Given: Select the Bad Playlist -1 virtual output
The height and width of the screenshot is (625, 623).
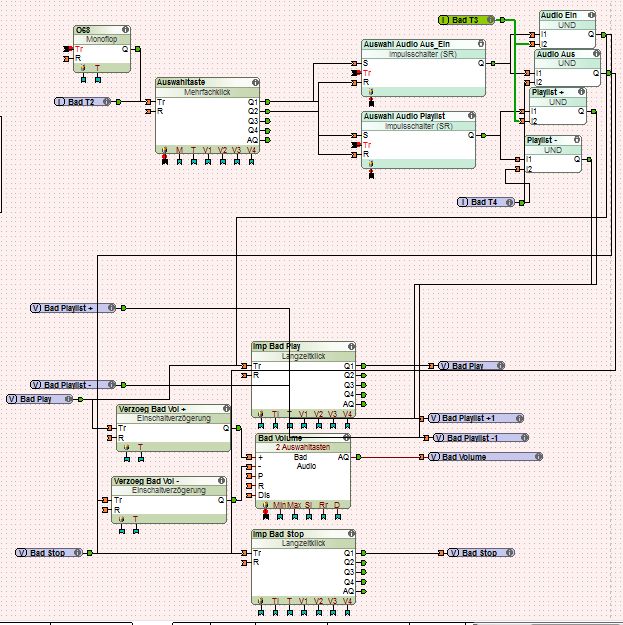Looking at the screenshot, I should point(481,438).
